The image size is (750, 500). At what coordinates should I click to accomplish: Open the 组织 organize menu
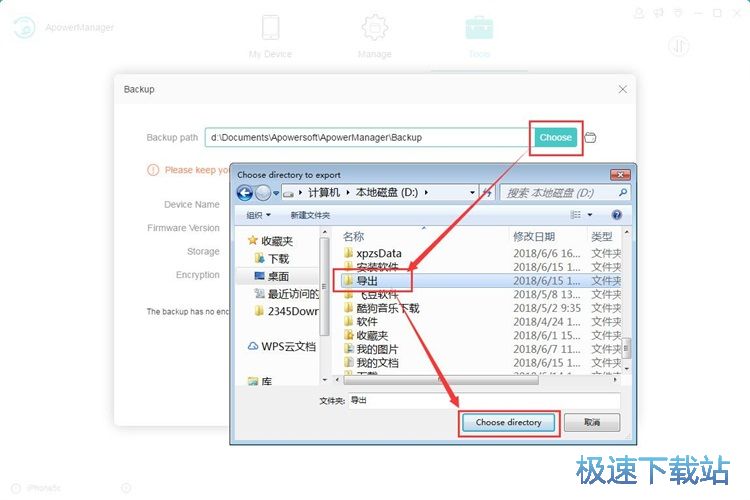(x=258, y=215)
